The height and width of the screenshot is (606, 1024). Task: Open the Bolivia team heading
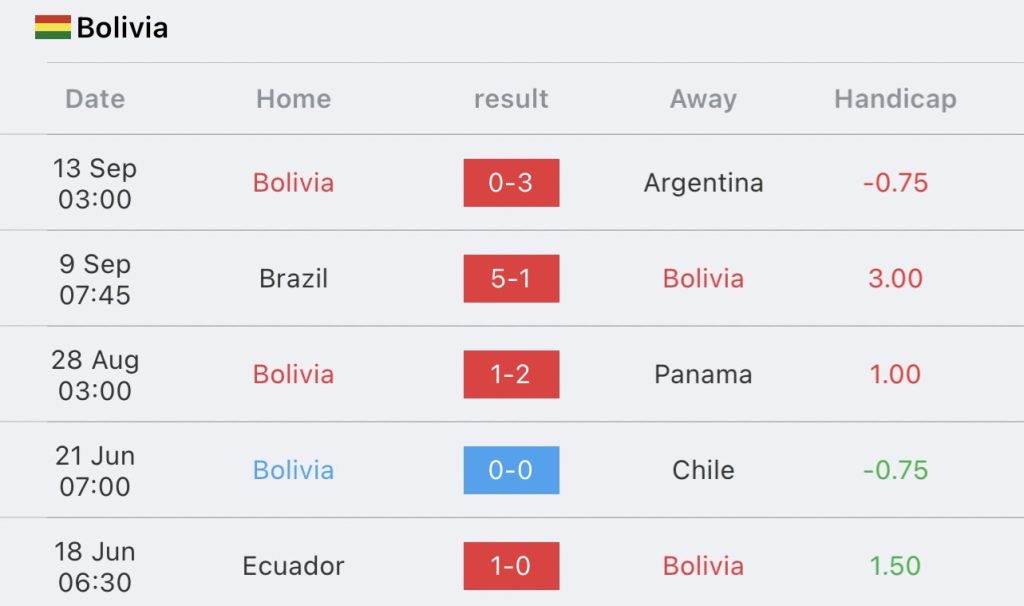[122, 28]
